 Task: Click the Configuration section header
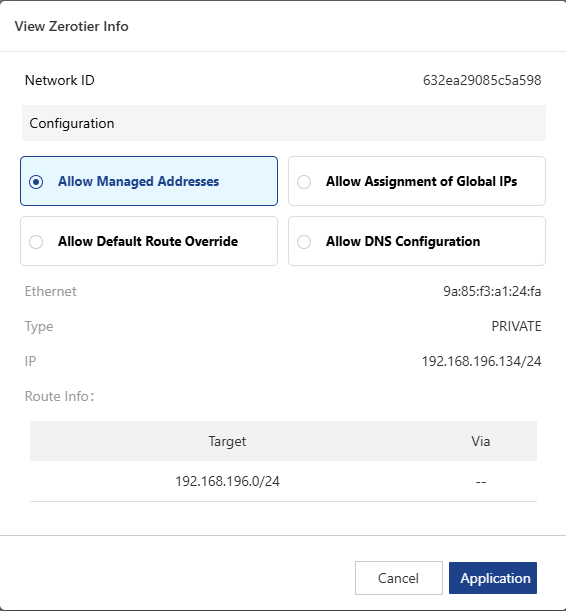[x=284, y=123]
